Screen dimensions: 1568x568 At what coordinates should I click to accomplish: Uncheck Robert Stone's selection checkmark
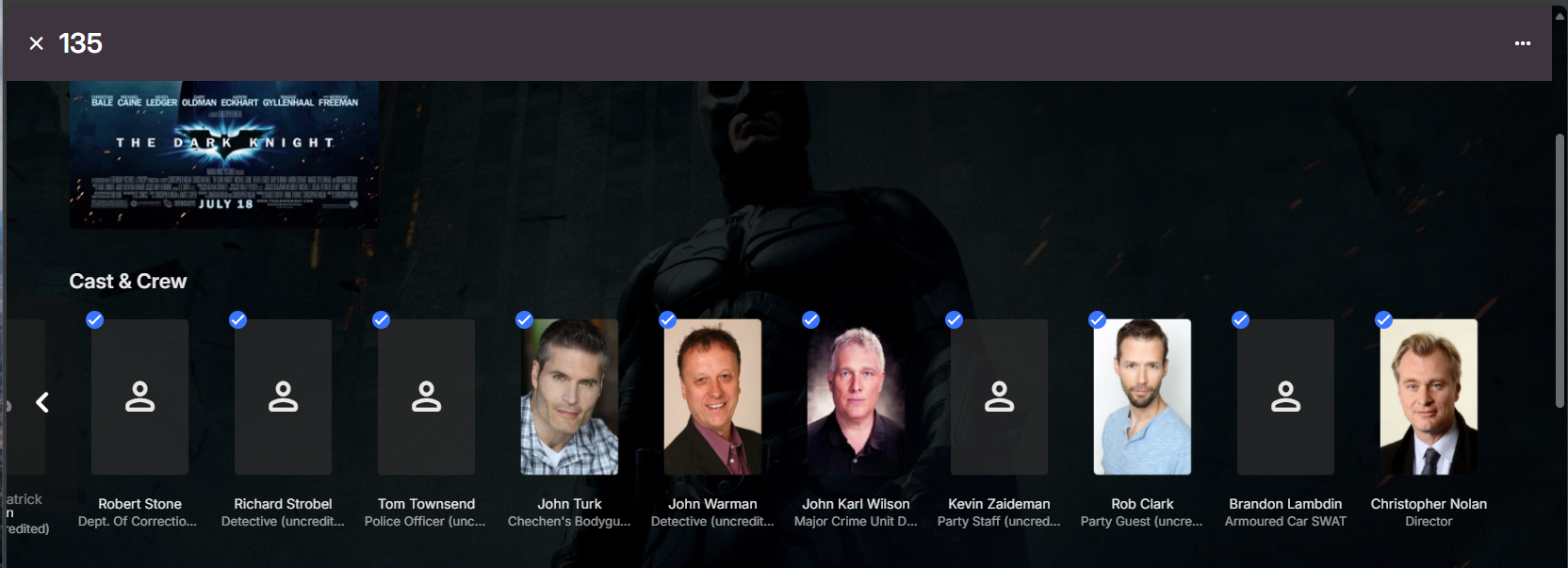click(x=94, y=319)
